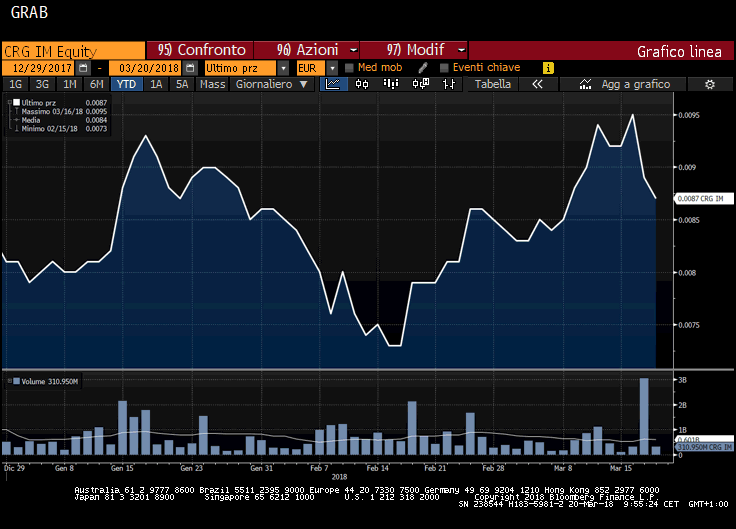The width and height of the screenshot is (736, 529).
Task: Click the Massimo 03/16/18 legend row
Action: (61, 111)
